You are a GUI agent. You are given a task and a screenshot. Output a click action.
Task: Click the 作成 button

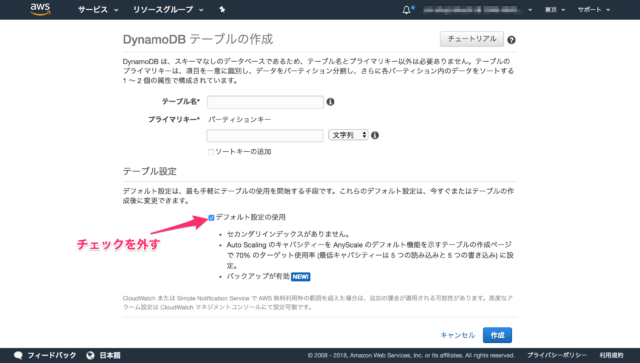497,335
